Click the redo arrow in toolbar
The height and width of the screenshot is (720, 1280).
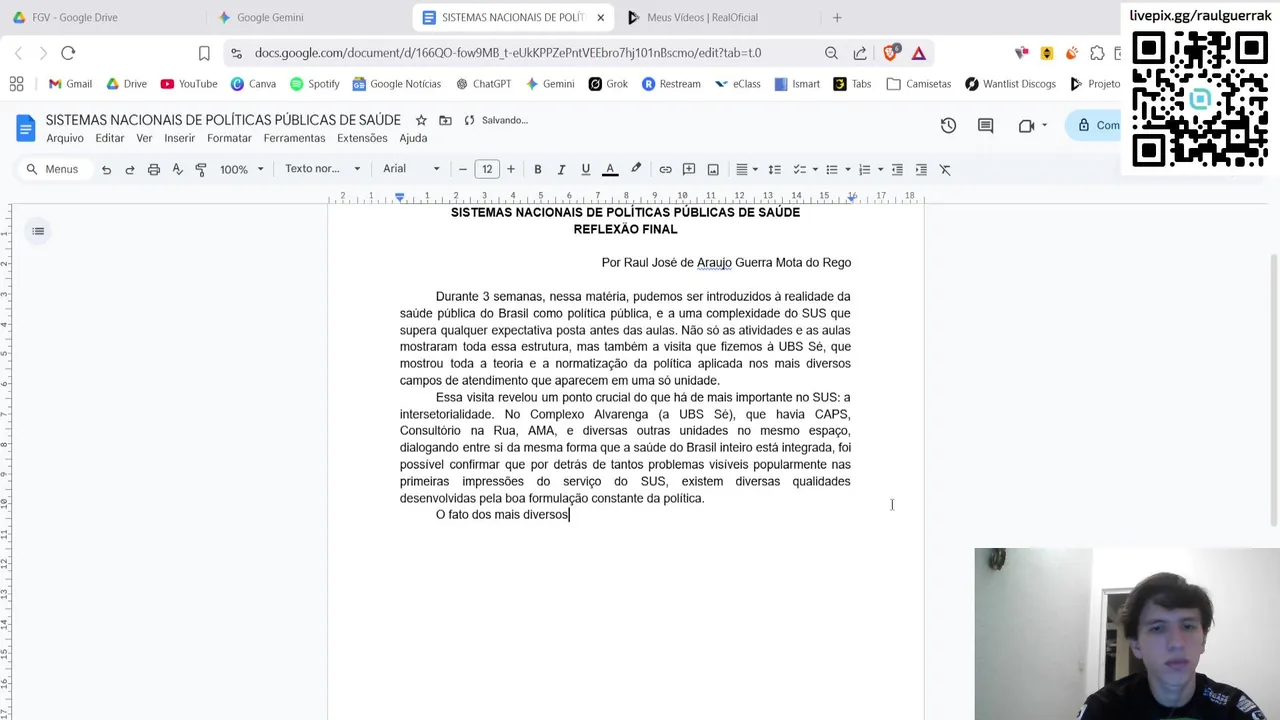pyautogui.click(x=130, y=170)
